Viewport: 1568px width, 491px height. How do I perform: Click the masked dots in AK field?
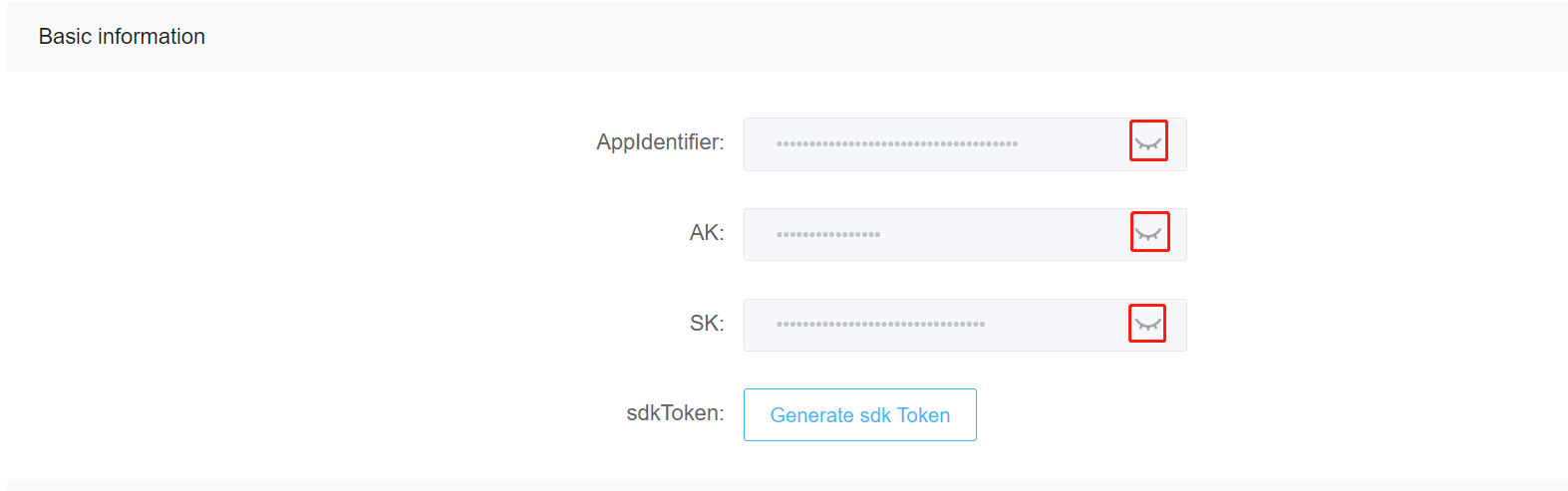[x=828, y=235]
